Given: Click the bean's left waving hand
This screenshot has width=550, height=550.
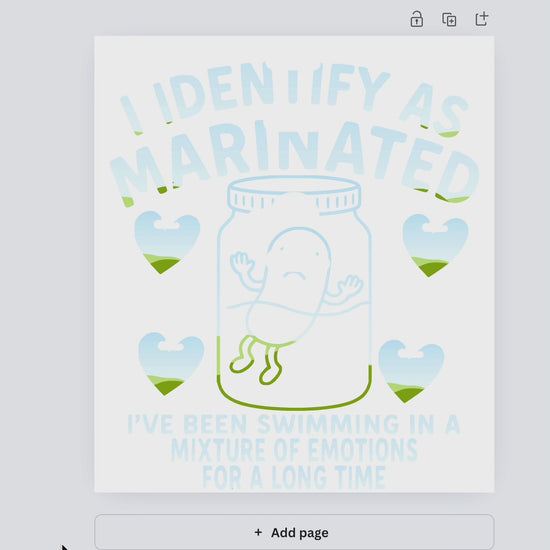Looking at the screenshot, I should click(x=242, y=267).
